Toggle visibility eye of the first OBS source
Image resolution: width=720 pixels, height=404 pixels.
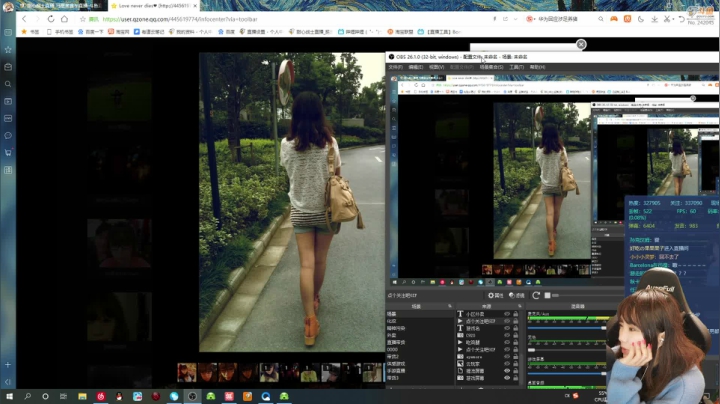[507, 314]
